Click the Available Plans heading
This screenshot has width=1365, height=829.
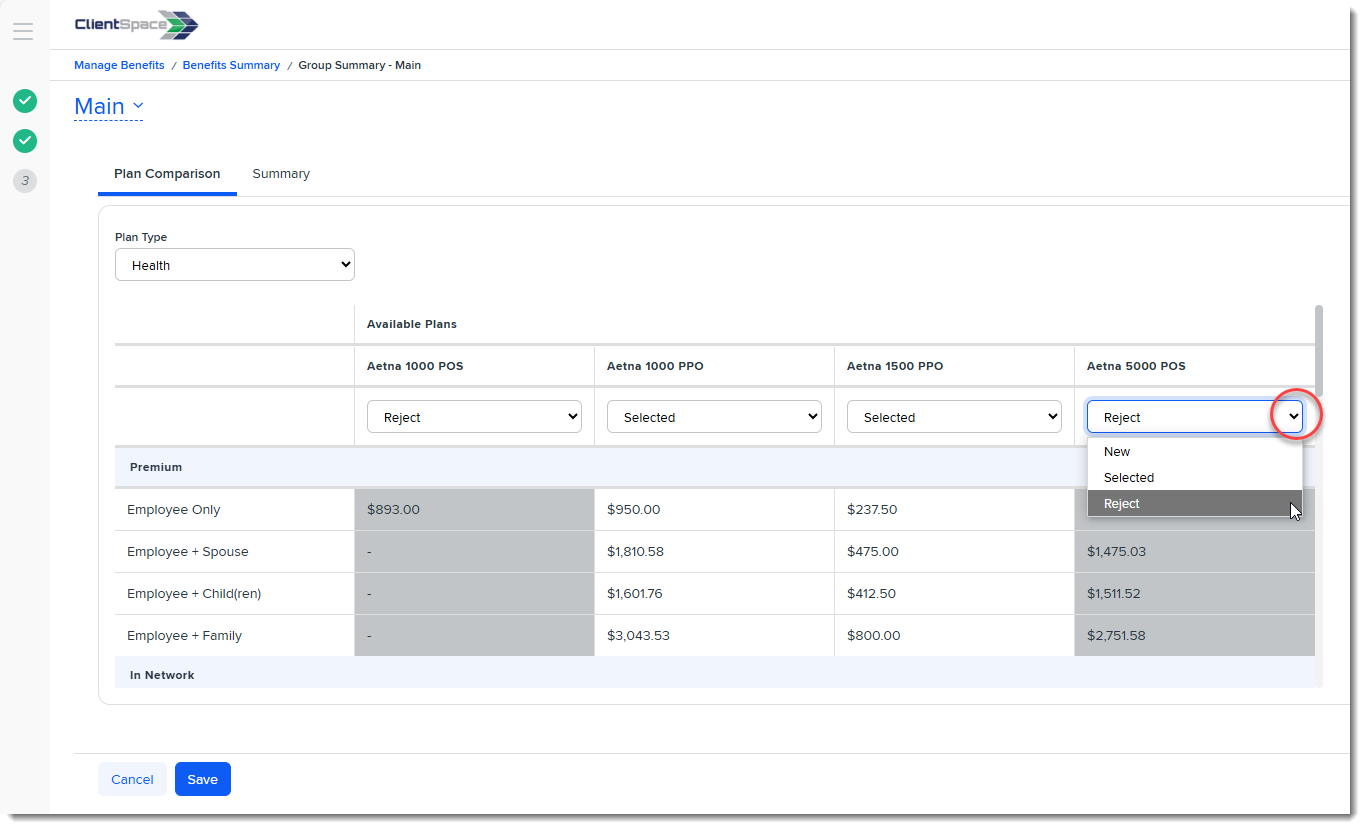[412, 324]
